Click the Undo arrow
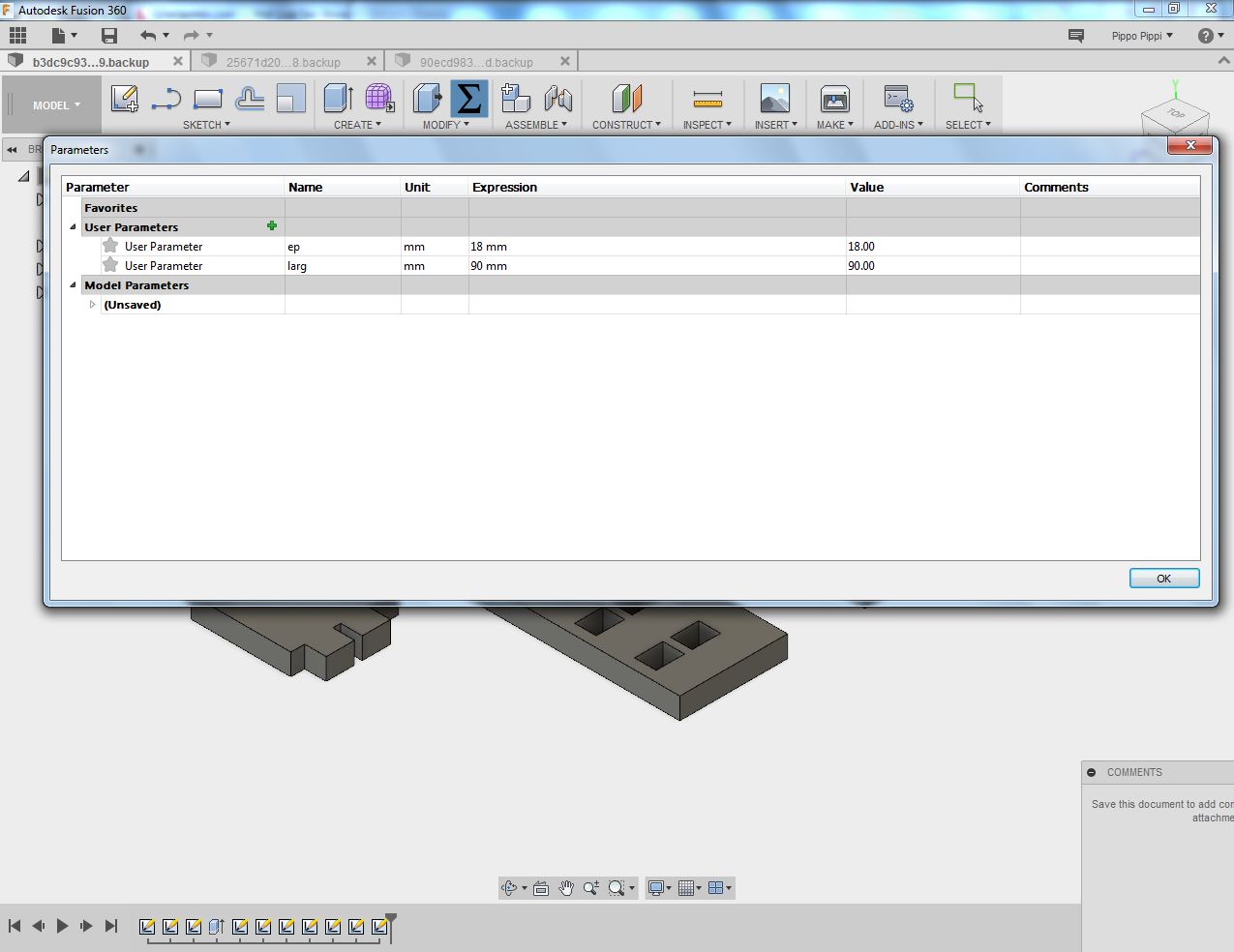The height and width of the screenshot is (952, 1234). click(148, 36)
